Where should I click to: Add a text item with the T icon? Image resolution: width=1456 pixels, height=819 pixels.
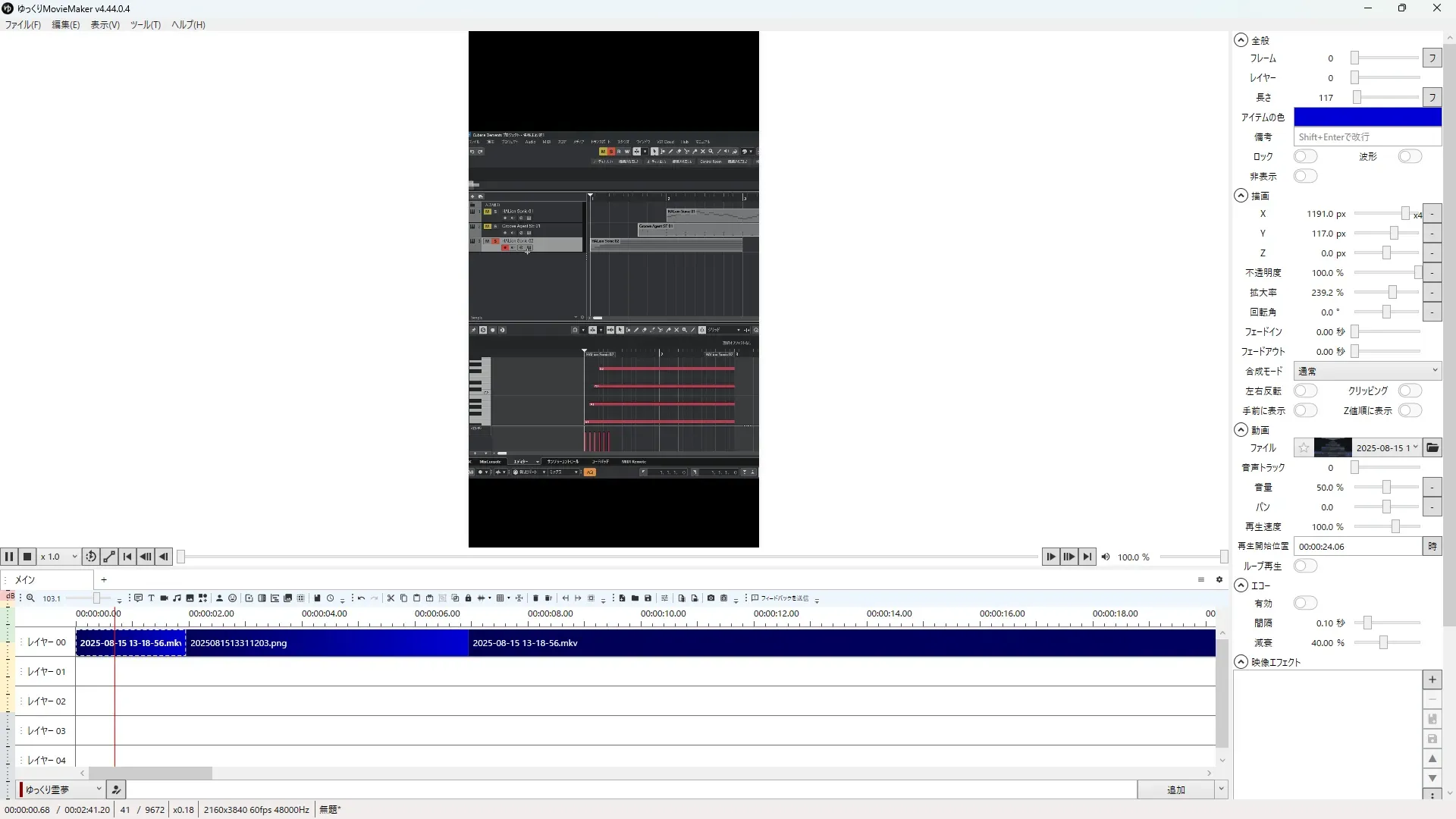151,598
